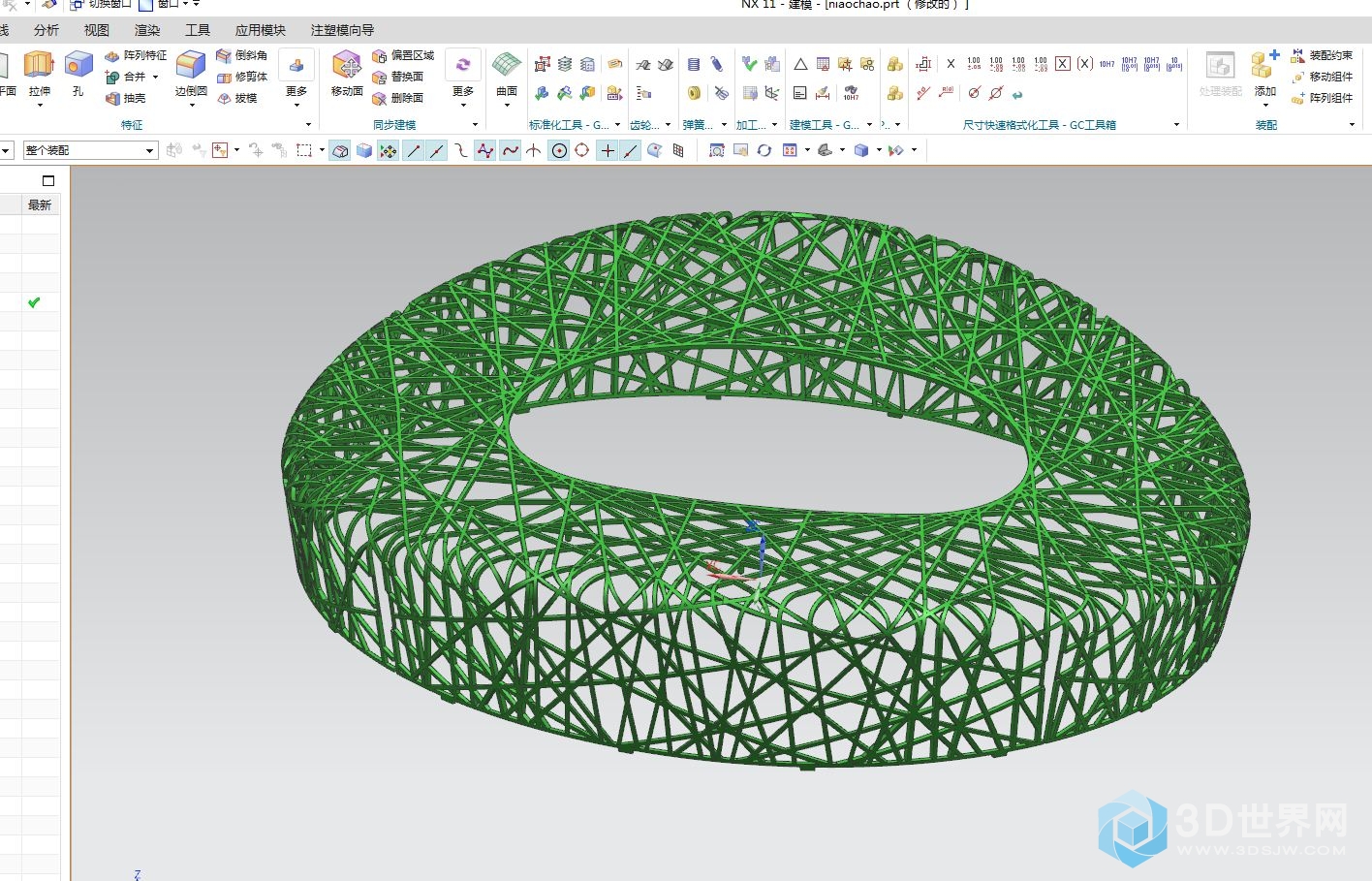Switch to the 注塑模向导 tab
This screenshot has width=1372, height=881.
tap(342, 30)
